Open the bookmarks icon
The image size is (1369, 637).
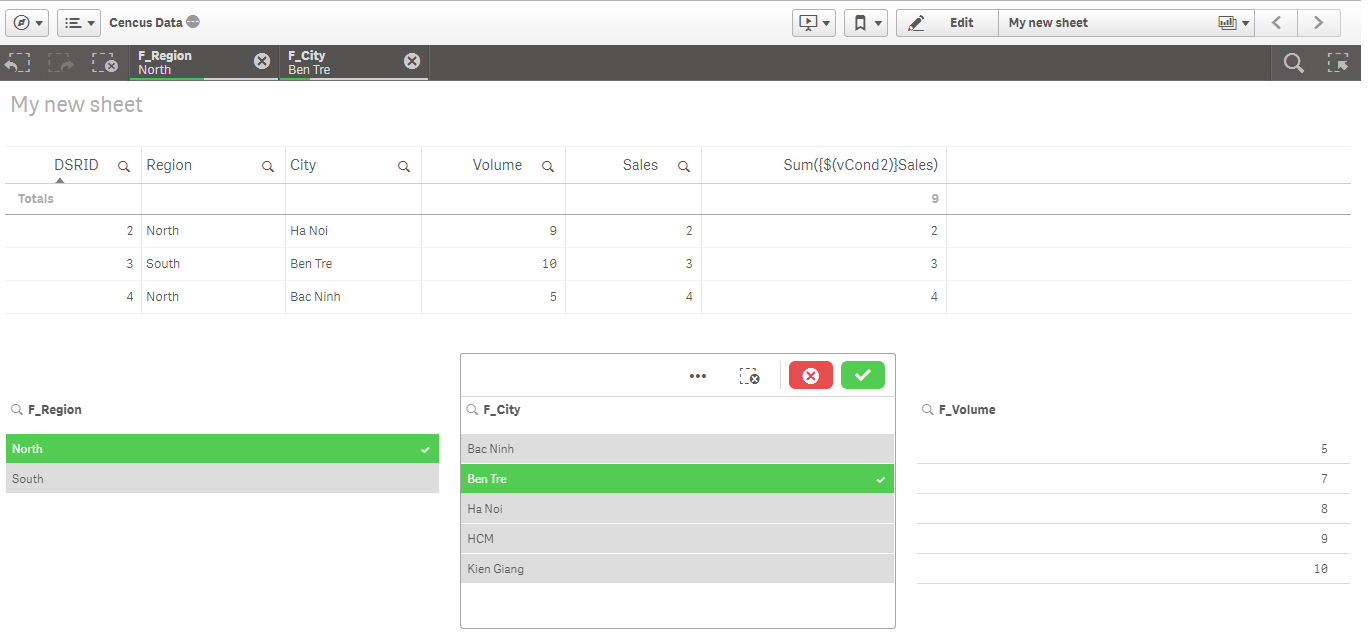(x=858, y=22)
